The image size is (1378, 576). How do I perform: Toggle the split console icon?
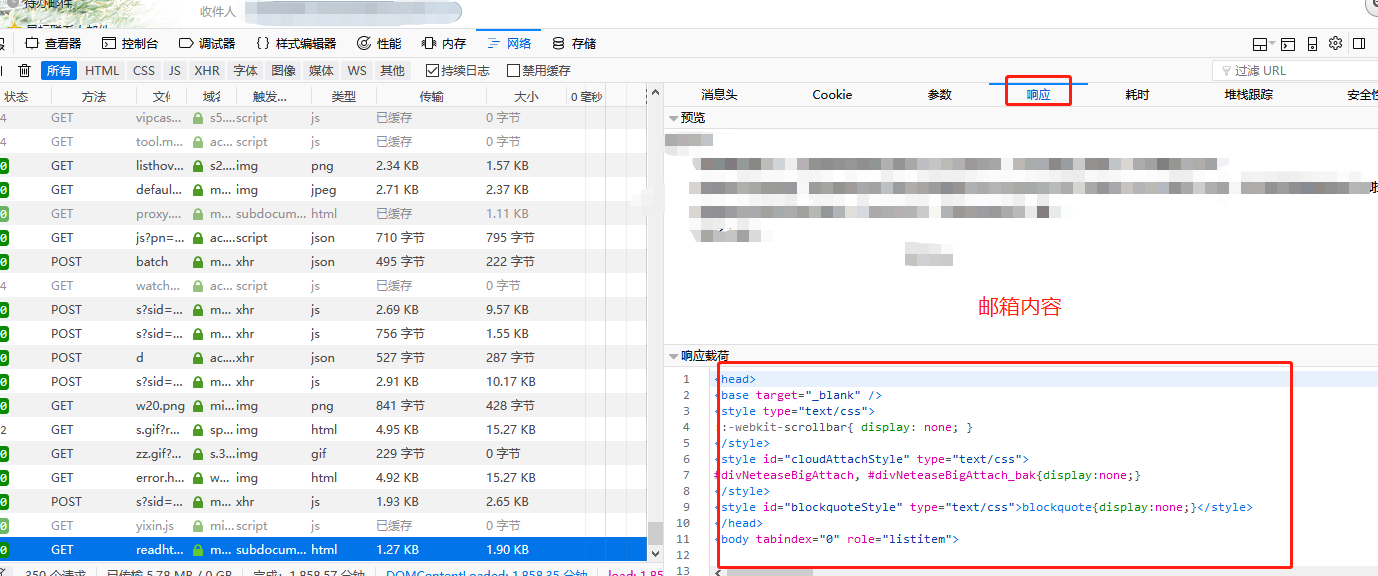point(1287,43)
